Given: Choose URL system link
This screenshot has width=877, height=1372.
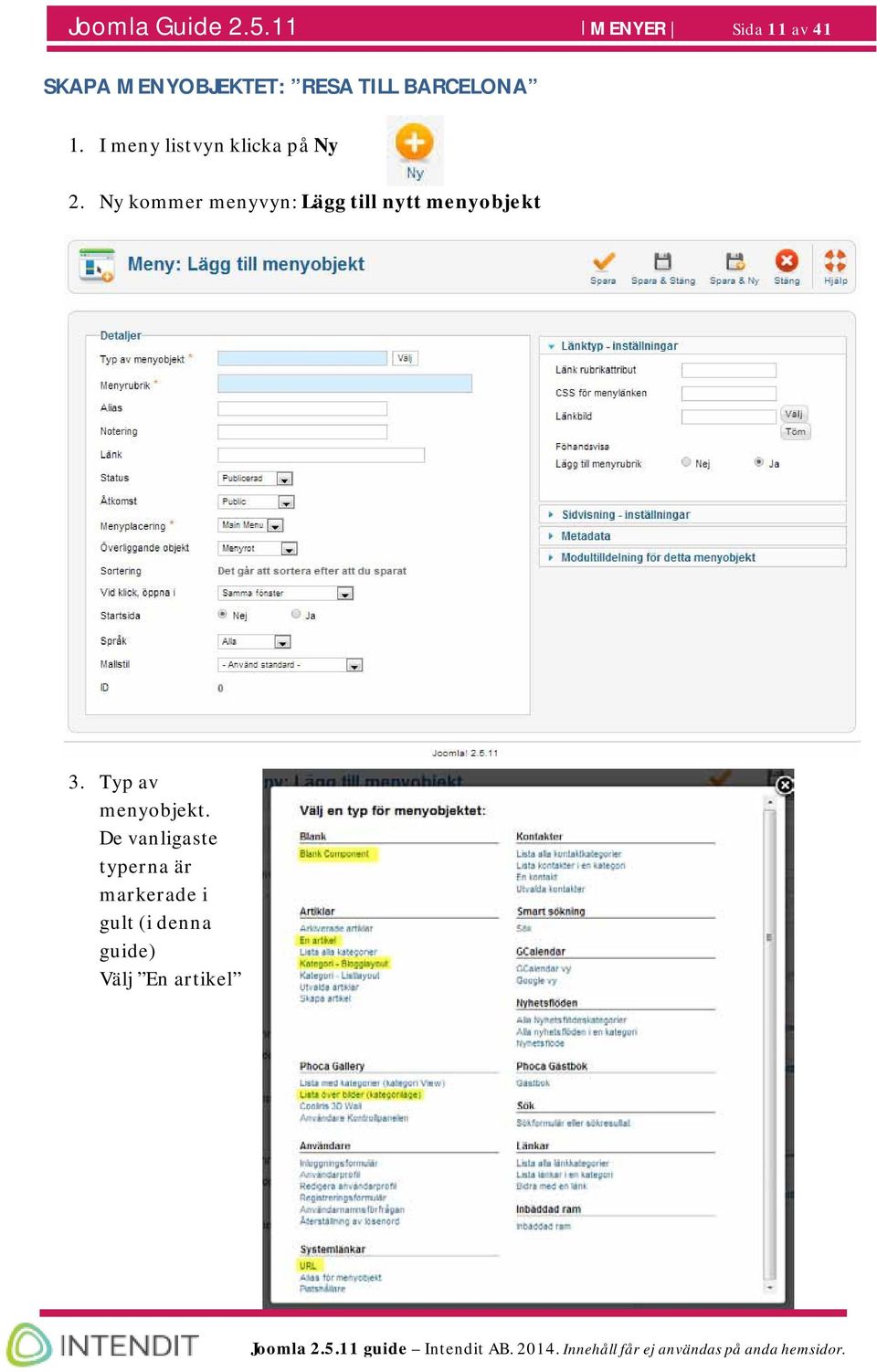Looking at the screenshot, I should click(308, 1266).
